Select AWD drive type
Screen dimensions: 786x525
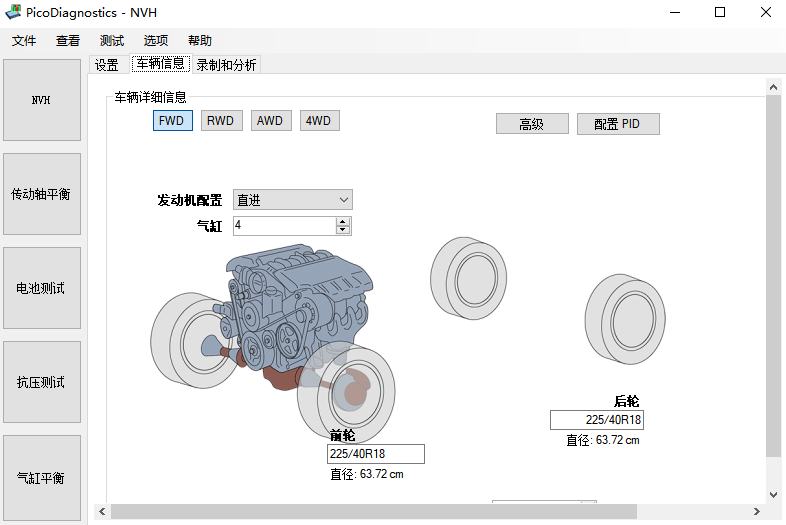point(271,120)
